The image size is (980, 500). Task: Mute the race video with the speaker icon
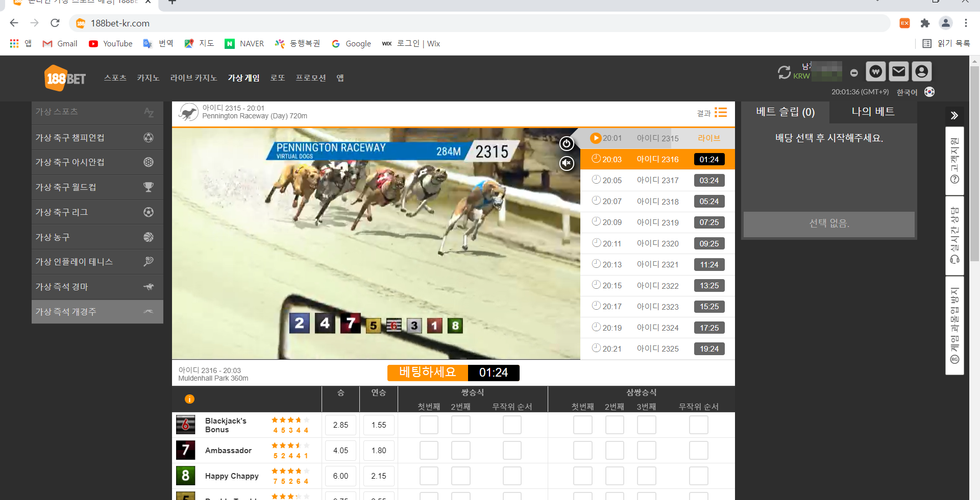566,164
